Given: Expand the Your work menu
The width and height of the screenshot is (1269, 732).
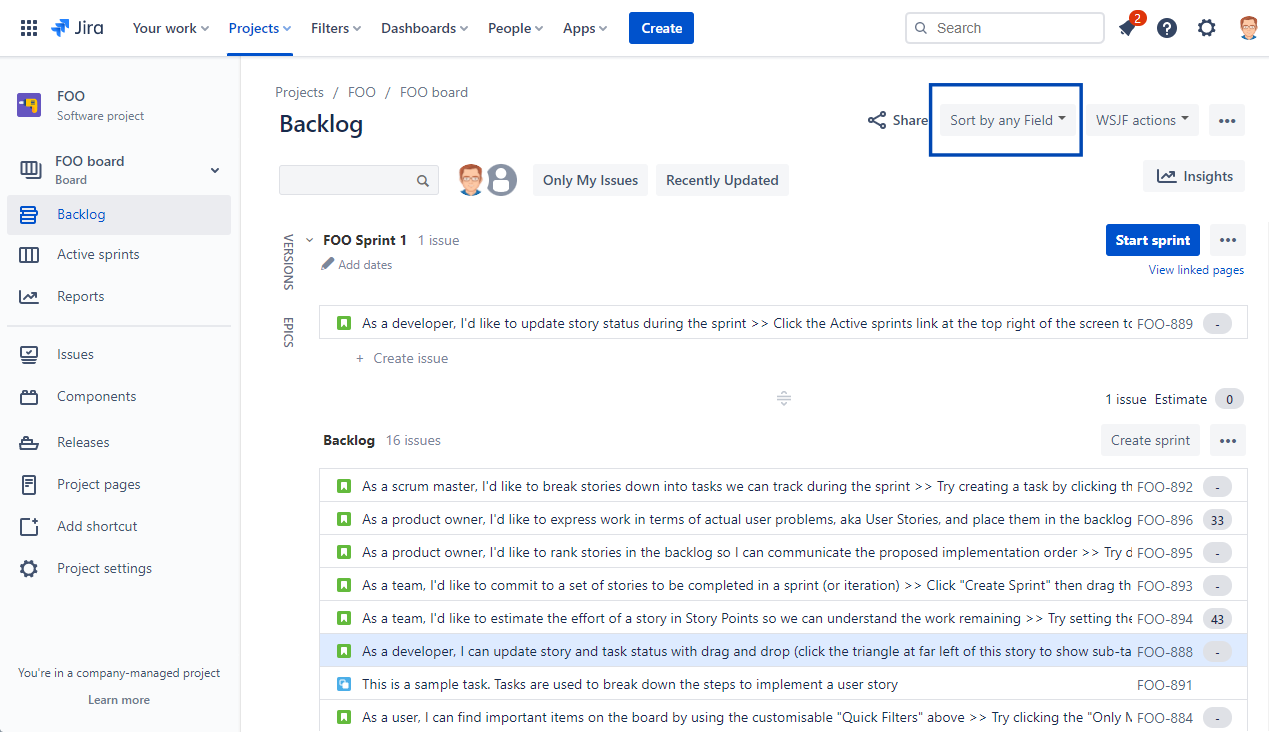Looking at the screenshot, I should (x=171, y=28).
